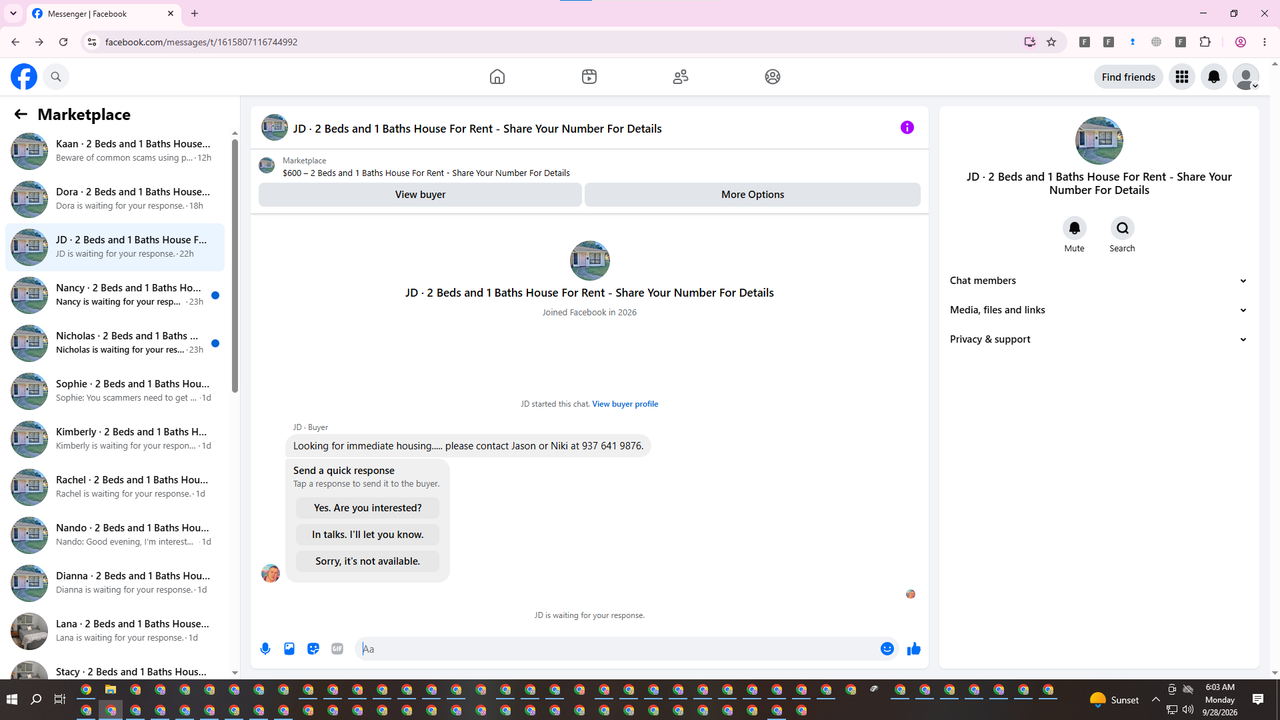Viewport: 1280px width, 720px height.
Task: Open the apps grid menu icon
Action: click(1182, 77)
